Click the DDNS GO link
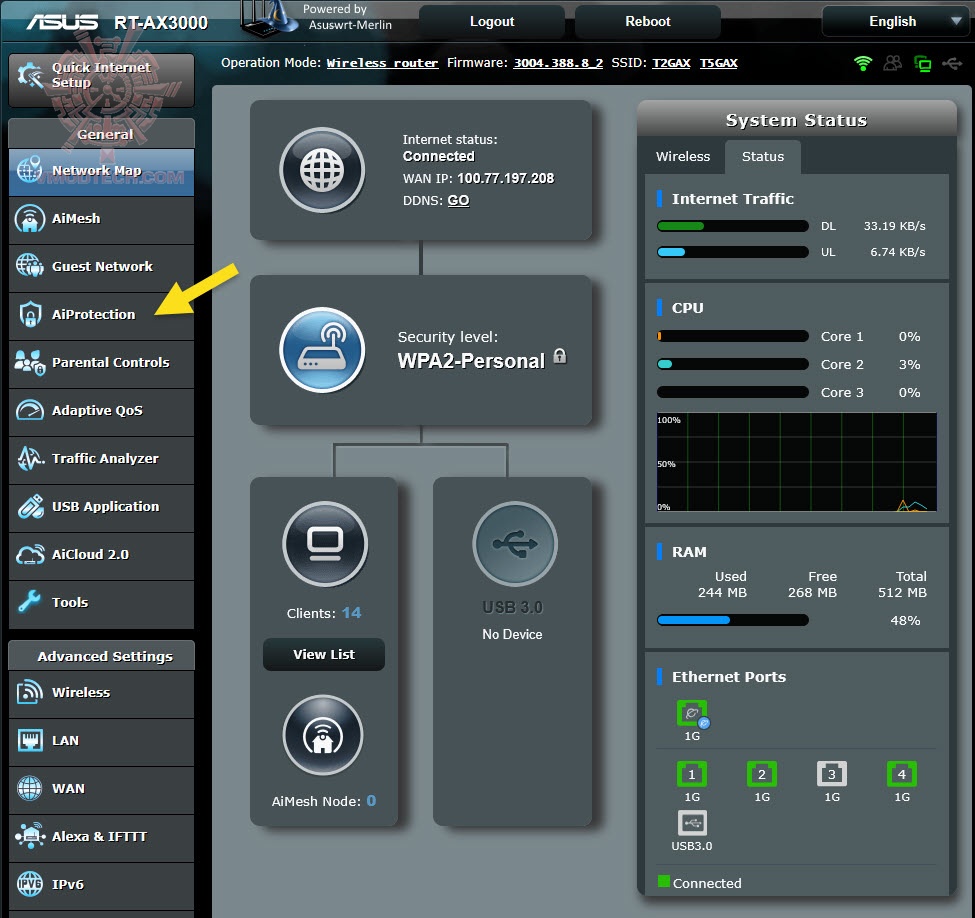 point(458,201)
